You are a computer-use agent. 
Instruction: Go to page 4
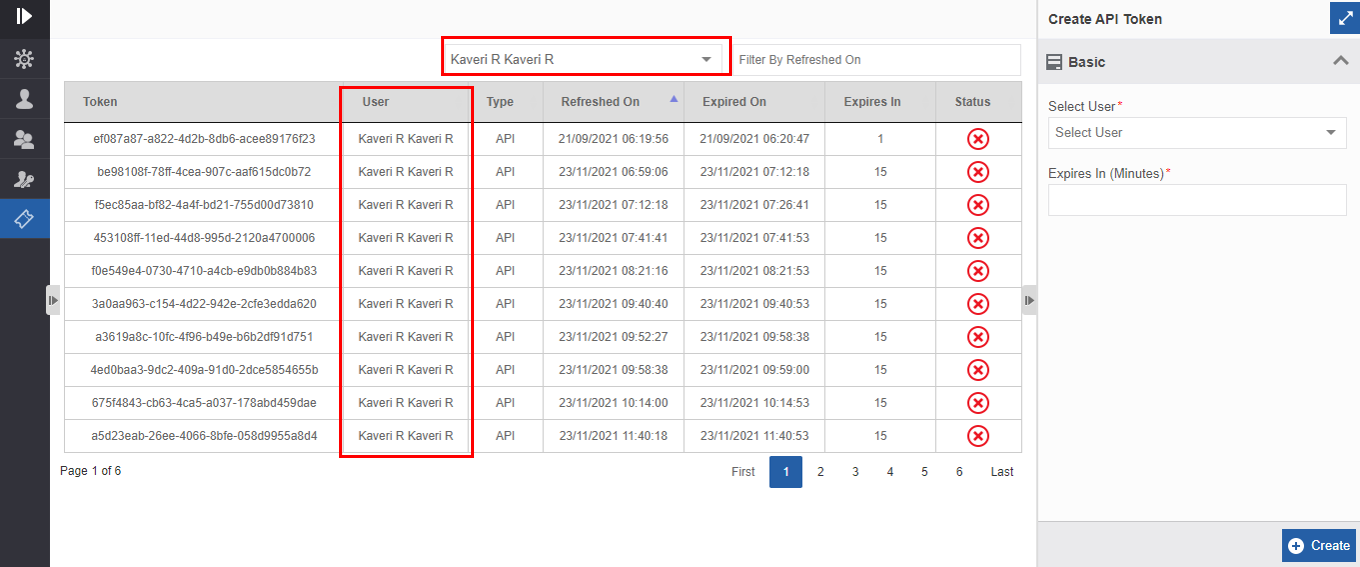click(x=890, y=472)
